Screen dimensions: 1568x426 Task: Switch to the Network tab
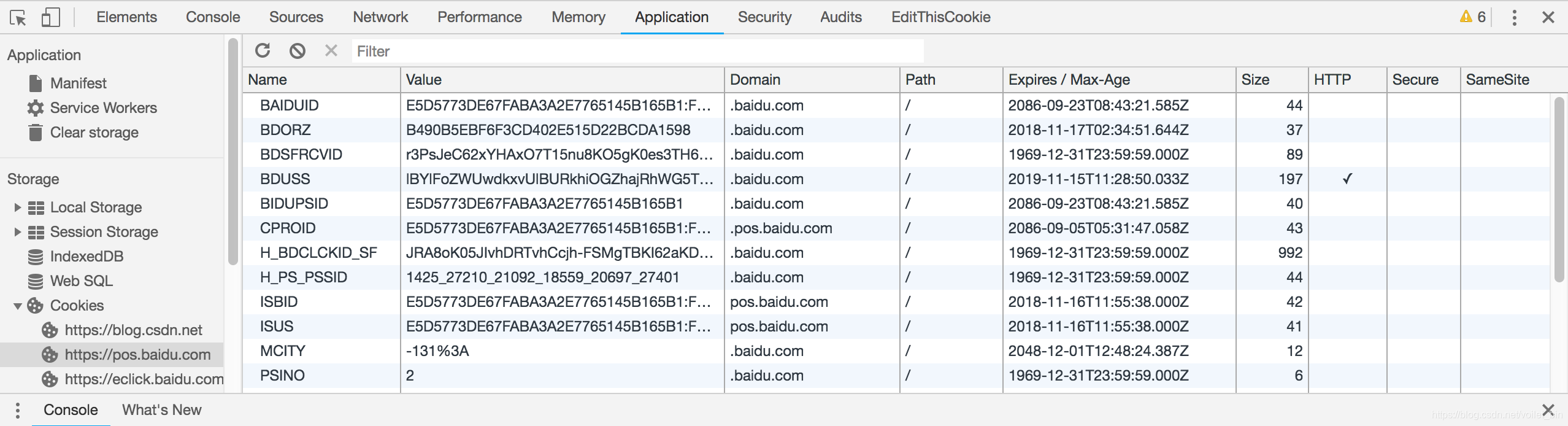click(380, 17)
